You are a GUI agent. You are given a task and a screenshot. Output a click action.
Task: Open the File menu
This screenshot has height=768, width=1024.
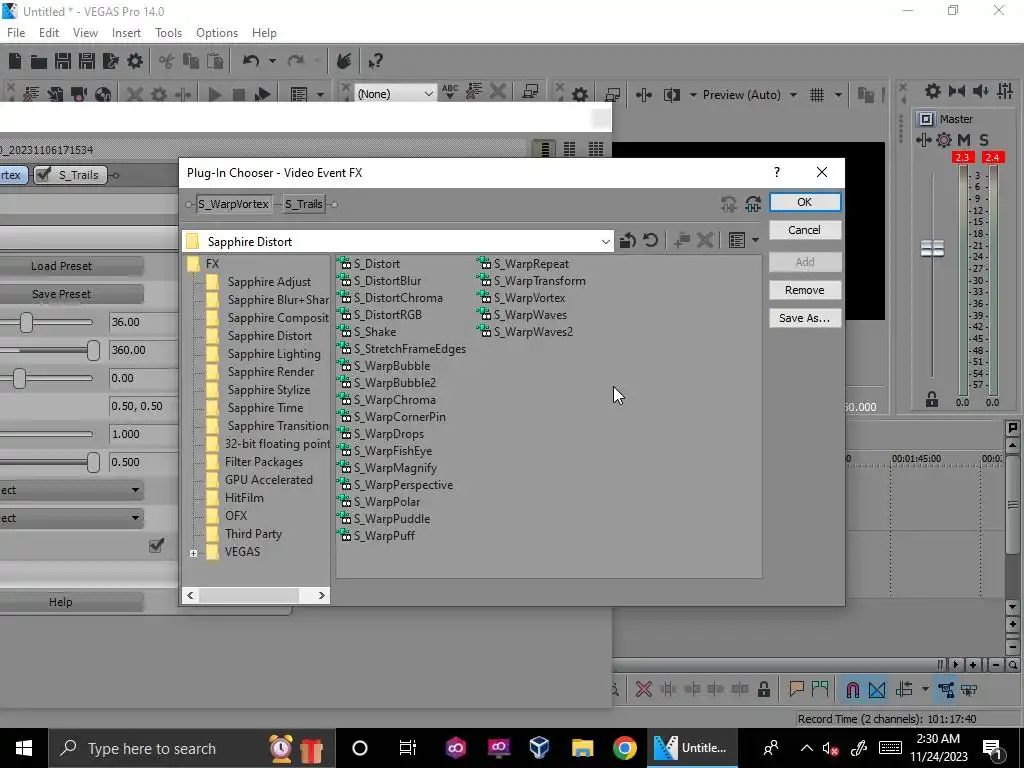point(16,33)
